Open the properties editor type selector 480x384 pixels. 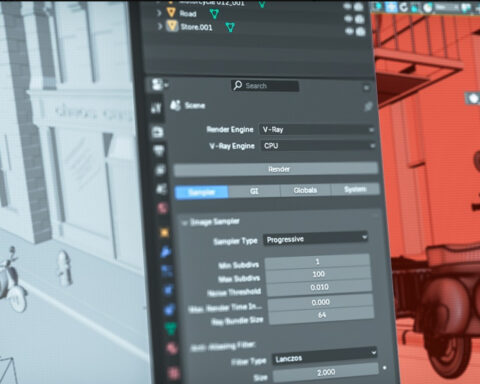pyautogui.click(x=158, y=85)
